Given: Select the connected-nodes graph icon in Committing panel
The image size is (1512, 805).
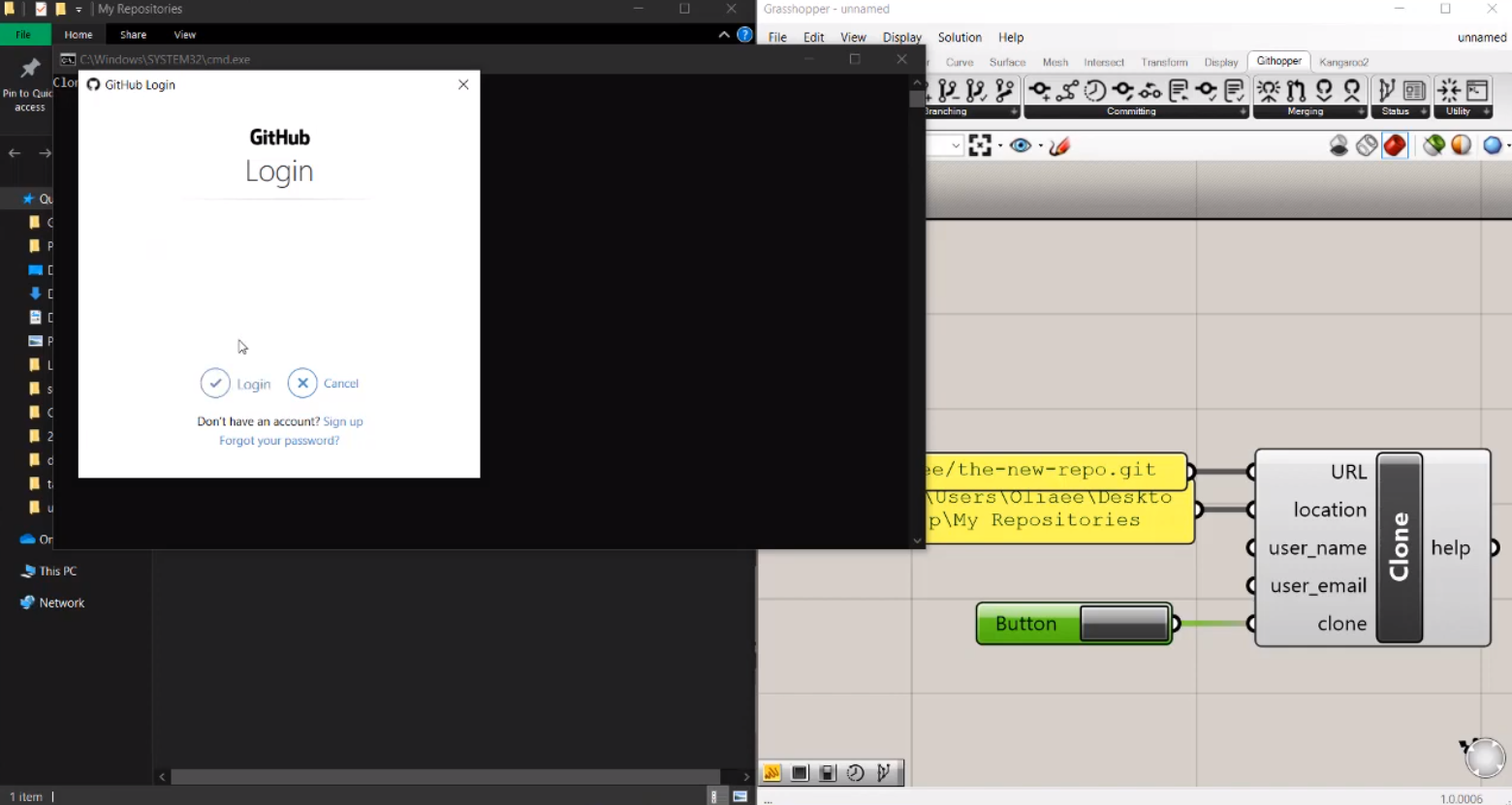Looking at the screenshot, I should (x=1067, y=91).
